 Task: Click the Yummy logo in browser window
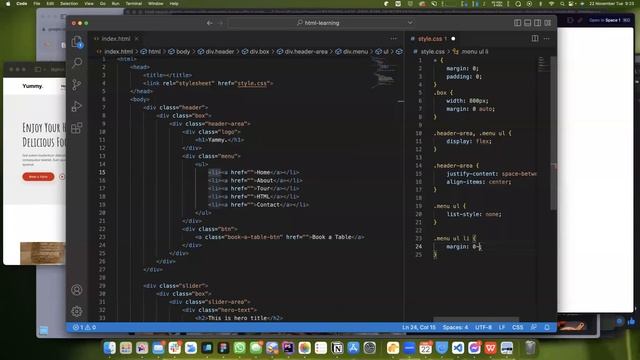point(33,86)
